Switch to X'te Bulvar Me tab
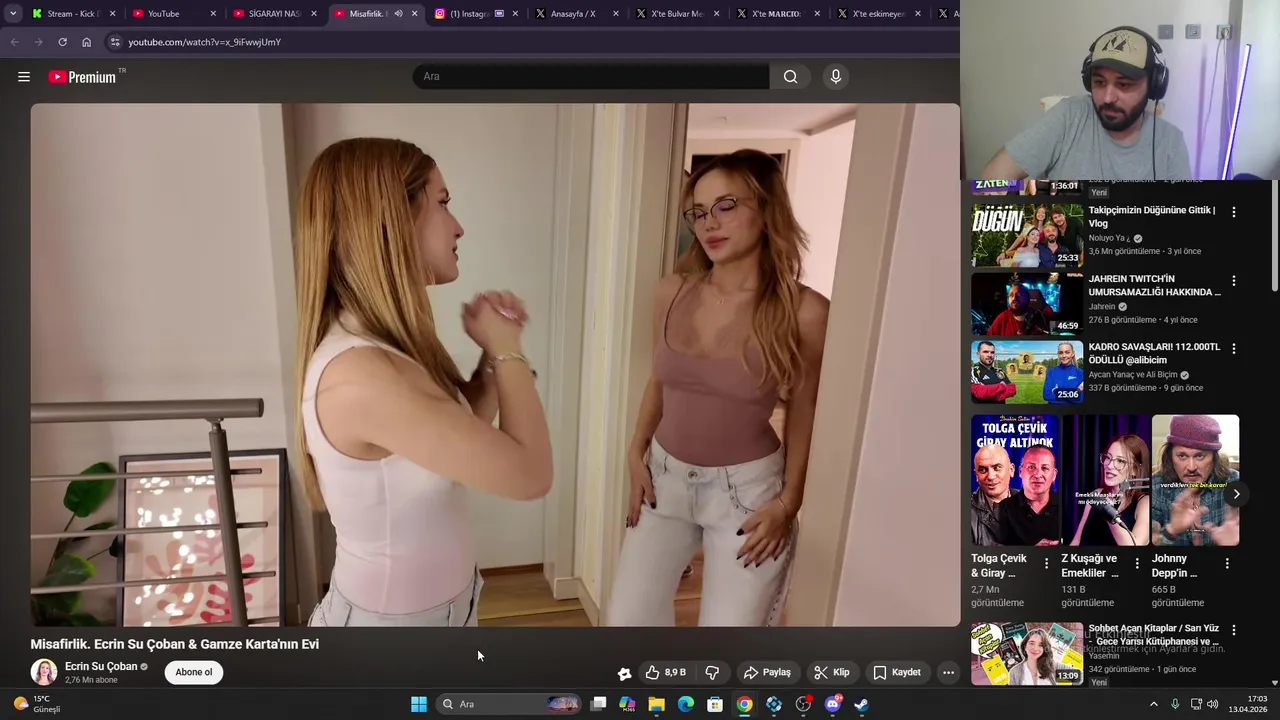The height and width of the screenshot is (720, 1280). [x=676, y=14]
